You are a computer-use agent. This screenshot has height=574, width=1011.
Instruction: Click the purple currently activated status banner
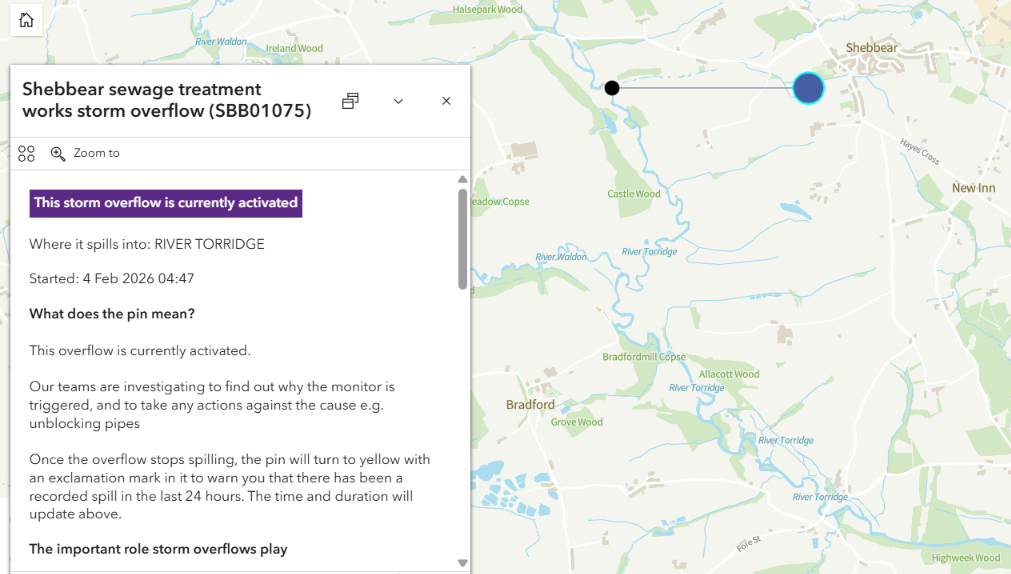click(x=166, y=203)
